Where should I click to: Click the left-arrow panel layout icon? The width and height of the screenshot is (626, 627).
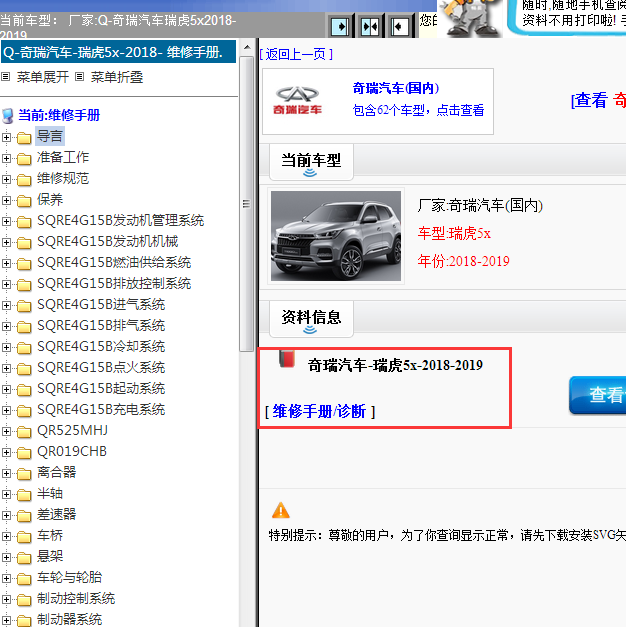tap(399, 27)
